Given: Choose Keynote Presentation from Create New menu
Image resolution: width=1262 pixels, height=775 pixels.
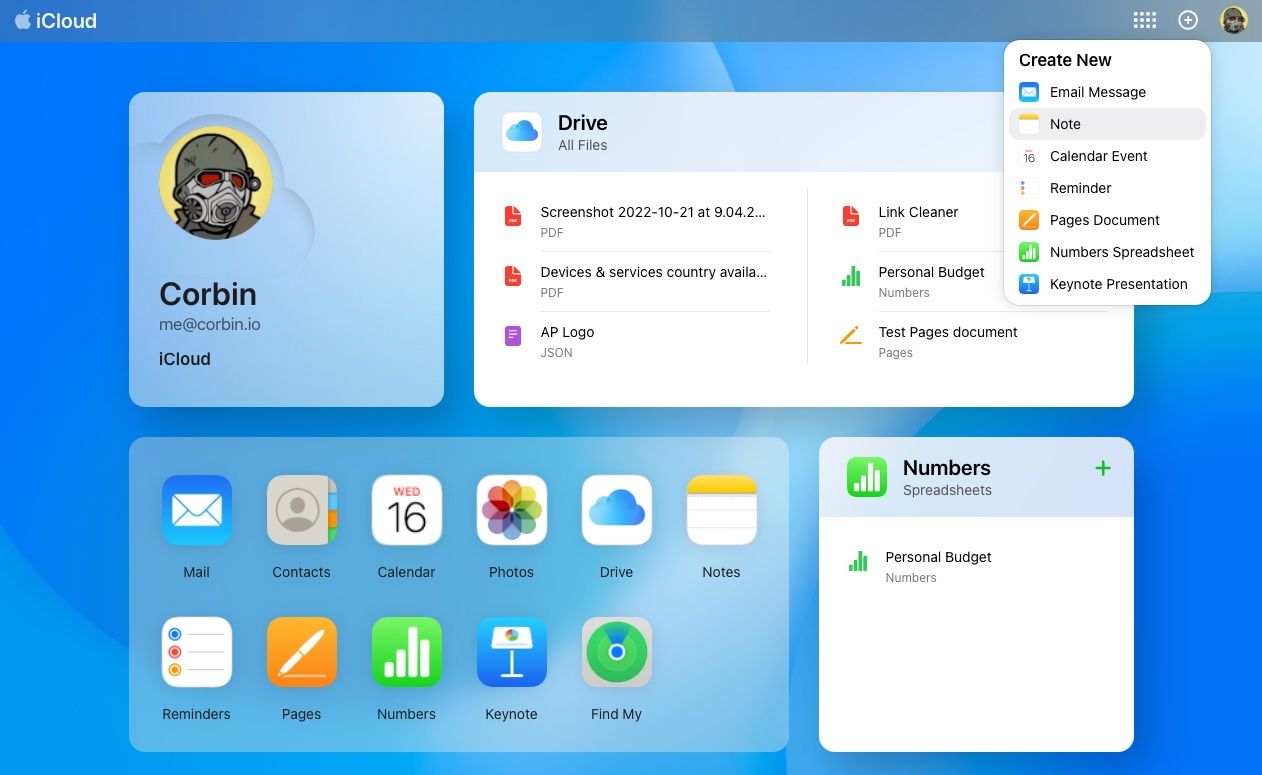Looking at the screenshot, I should point(1118,284).
